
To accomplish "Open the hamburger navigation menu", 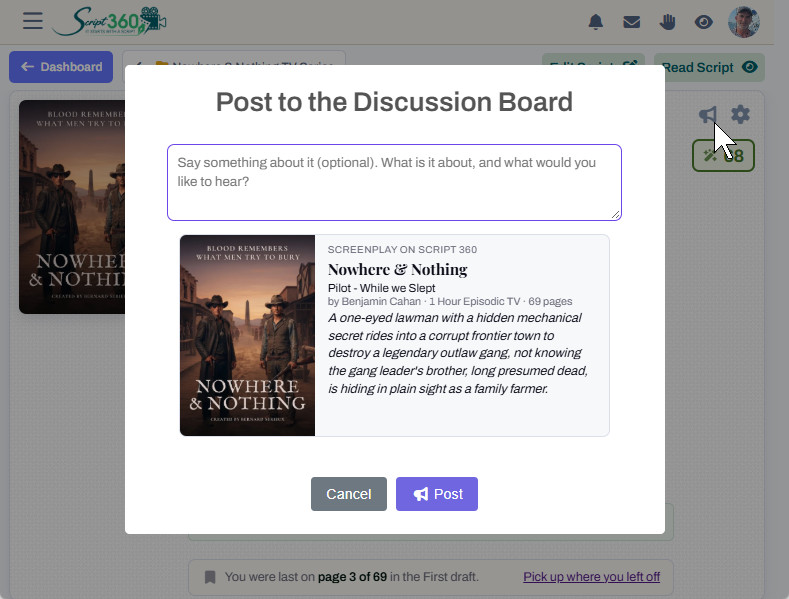I will (x=33, y=21).
